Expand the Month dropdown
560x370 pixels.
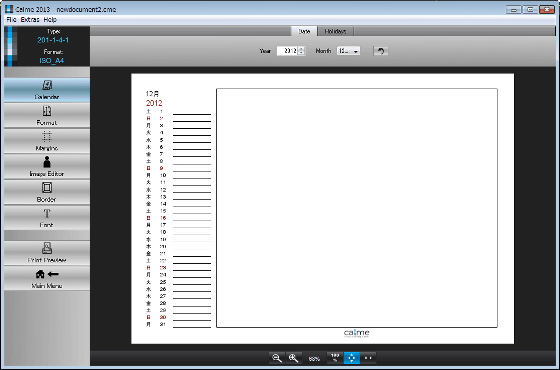349,51
